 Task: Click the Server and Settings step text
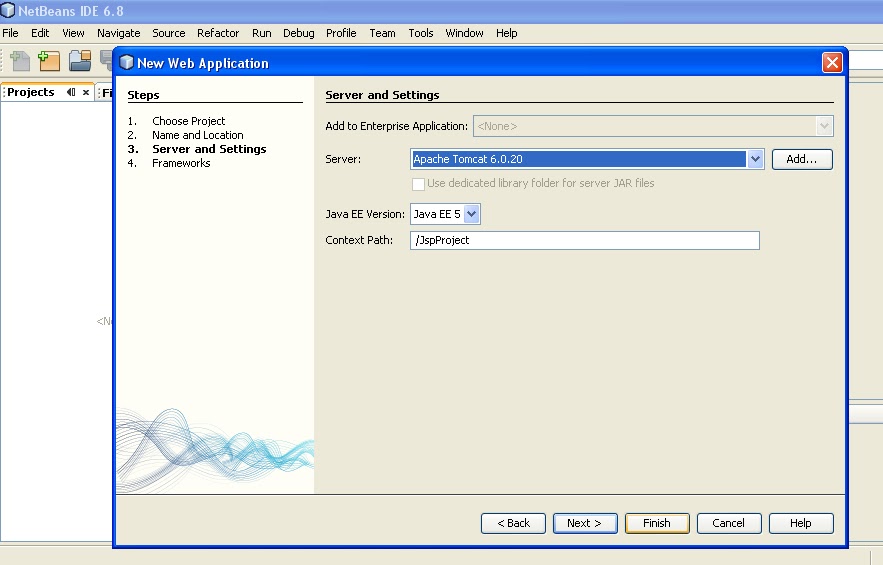point(209,149)
